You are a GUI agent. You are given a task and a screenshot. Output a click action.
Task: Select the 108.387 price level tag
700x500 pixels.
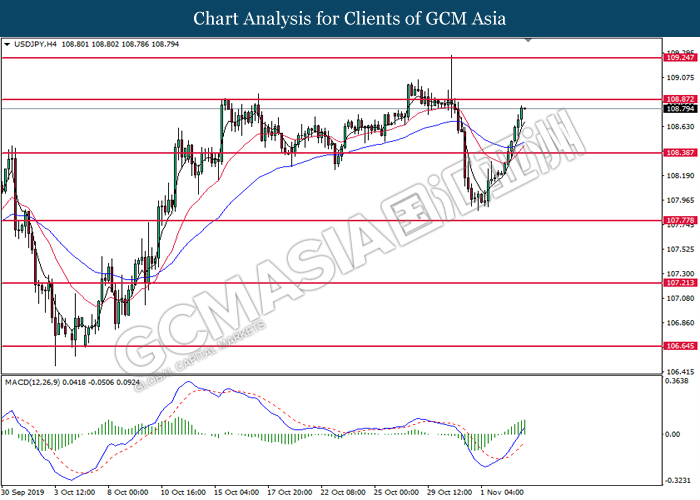pos(680,153)
